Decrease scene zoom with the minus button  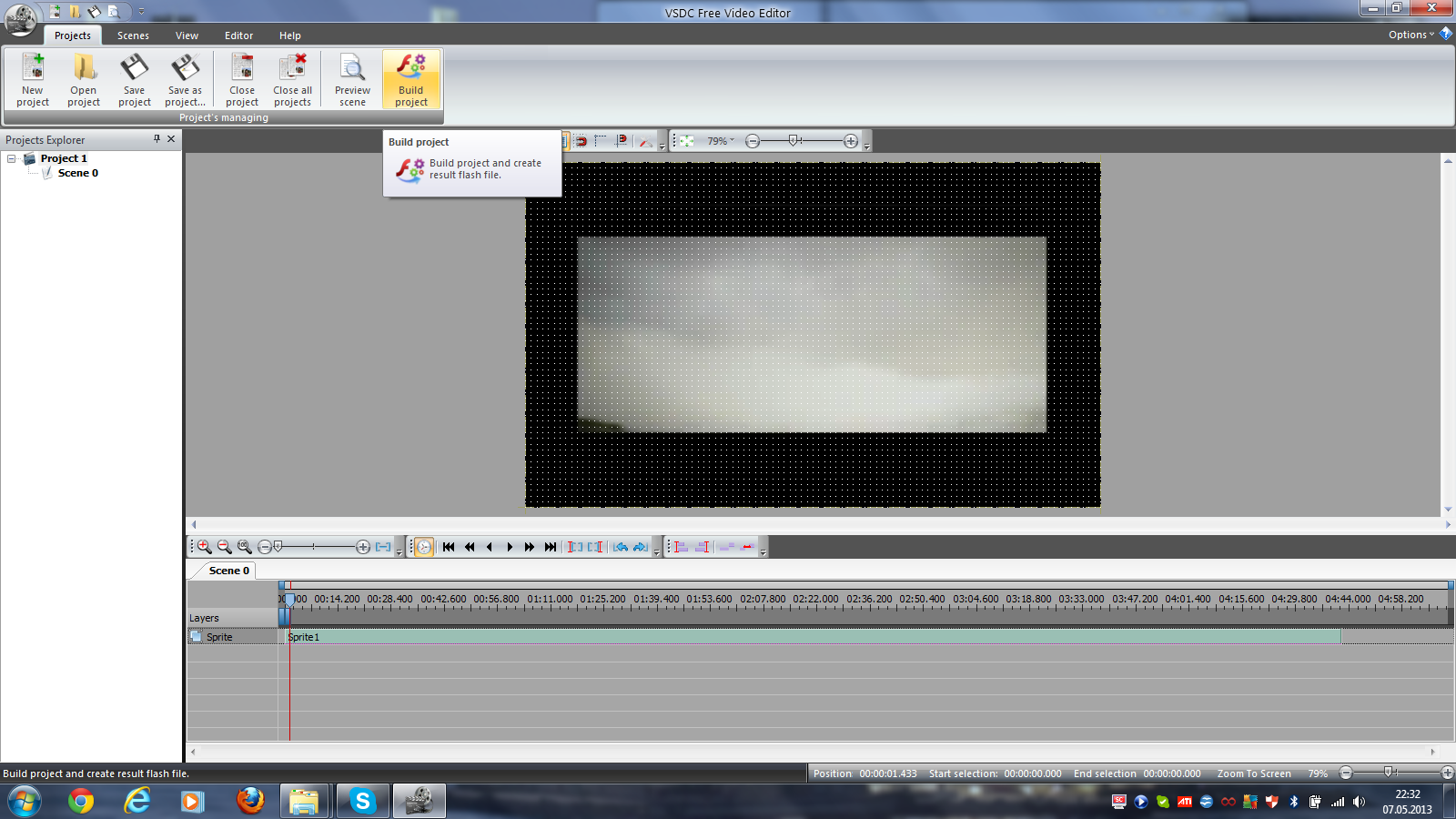coord(753,141)
